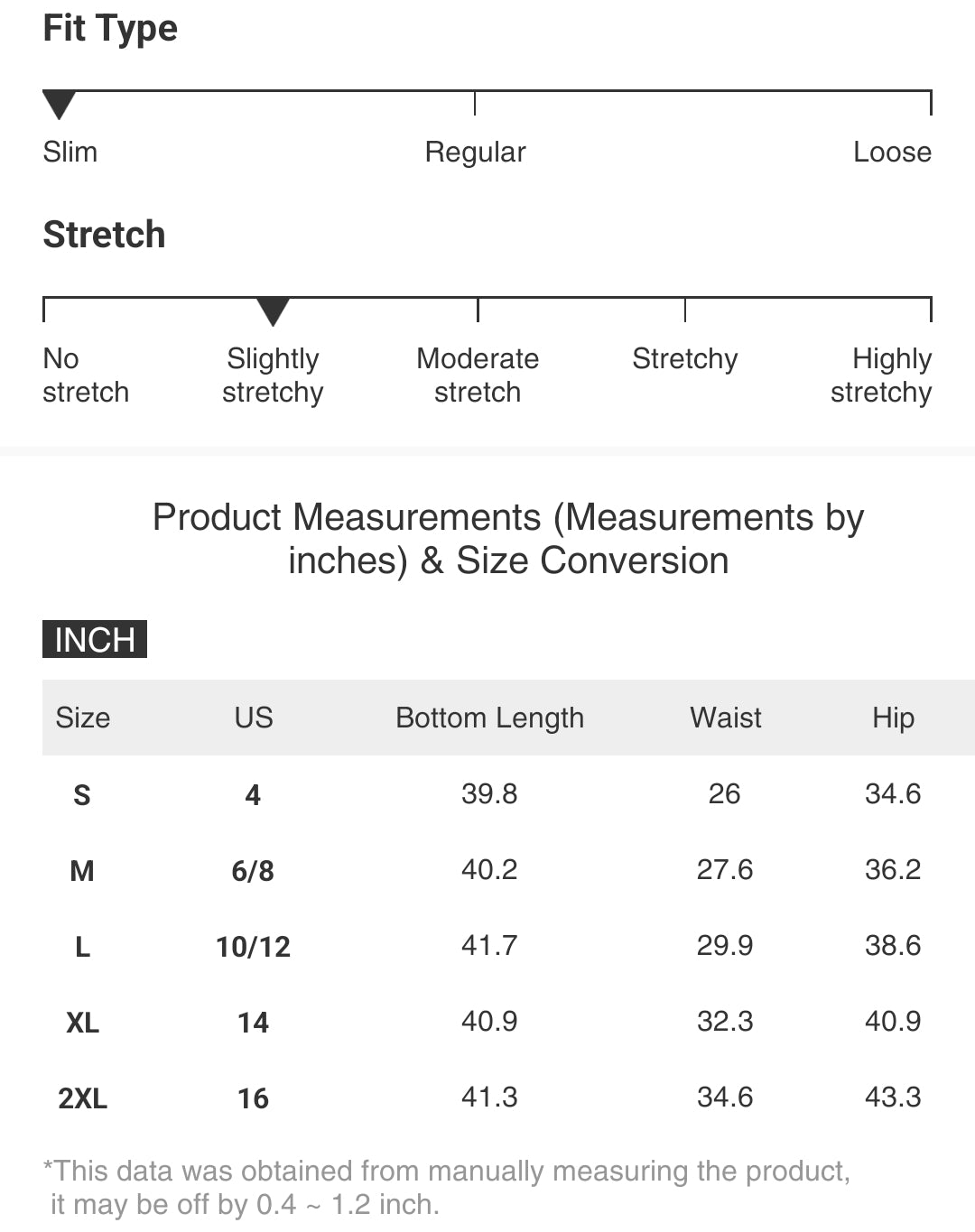Select the INCH unit tab
The width and height of the screenshot is (975, 1232).
pyautogui.click(x=95, y=639)
